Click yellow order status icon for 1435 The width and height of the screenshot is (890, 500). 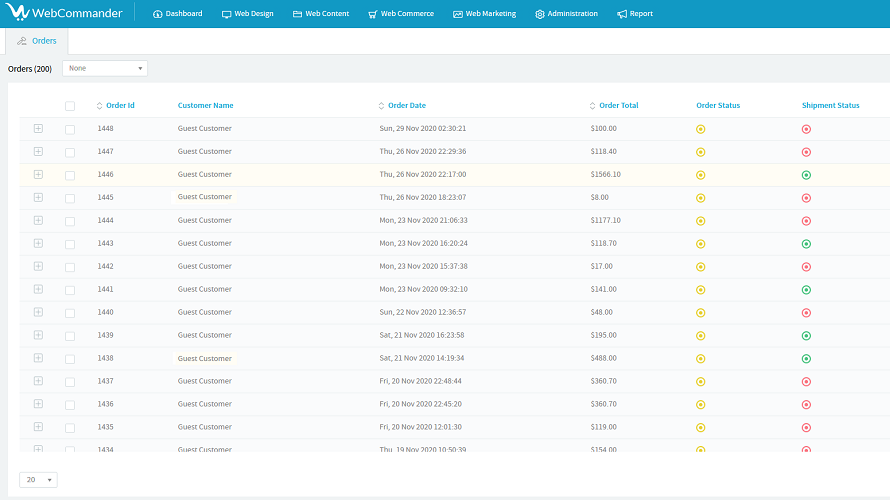(700, 428)
